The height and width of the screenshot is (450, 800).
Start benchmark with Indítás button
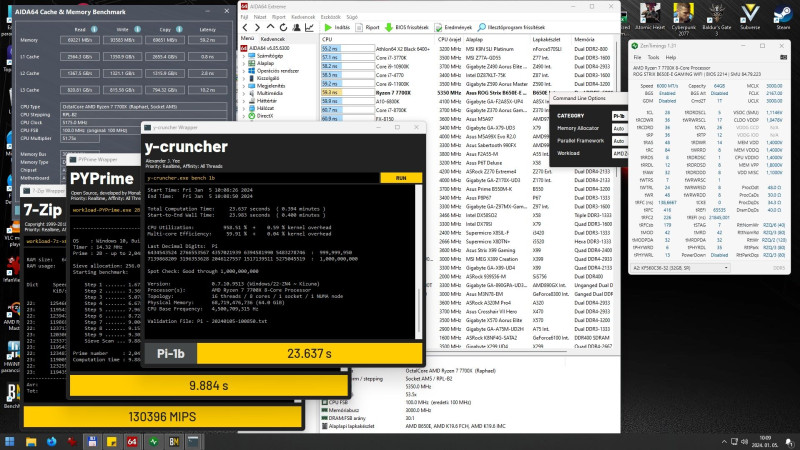tap(337, 28)
